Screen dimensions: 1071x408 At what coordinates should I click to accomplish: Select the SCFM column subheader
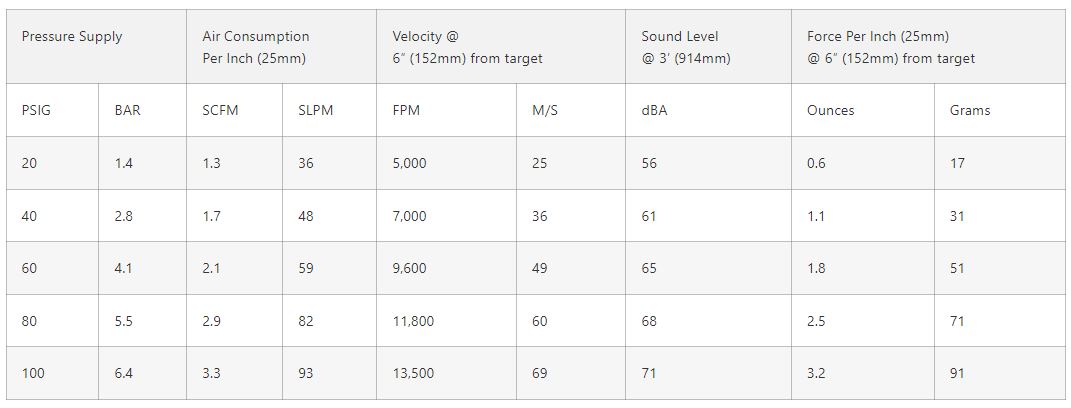point(220,110)
